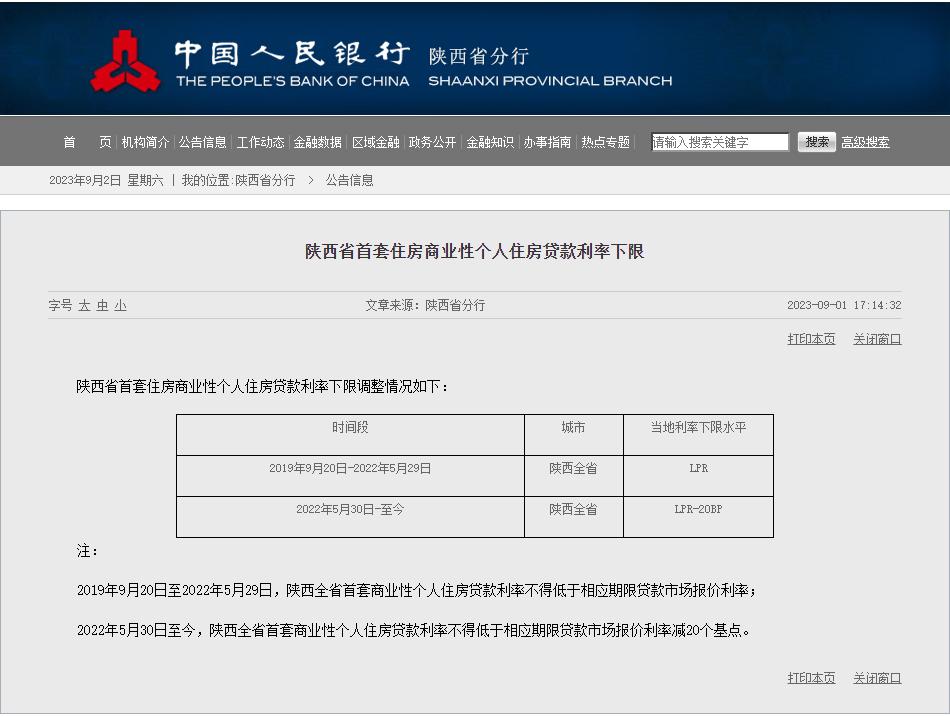Open the 公告信息 announcements menu
950x716 pixels.
click(x=200, y=141)
